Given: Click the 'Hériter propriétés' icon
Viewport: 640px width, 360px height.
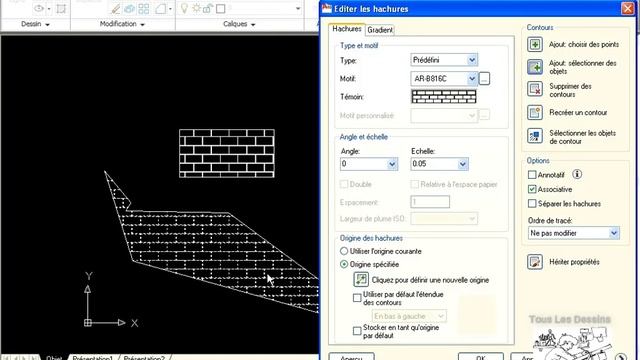Looking at the screenshot, I should (x=535, y=262).
